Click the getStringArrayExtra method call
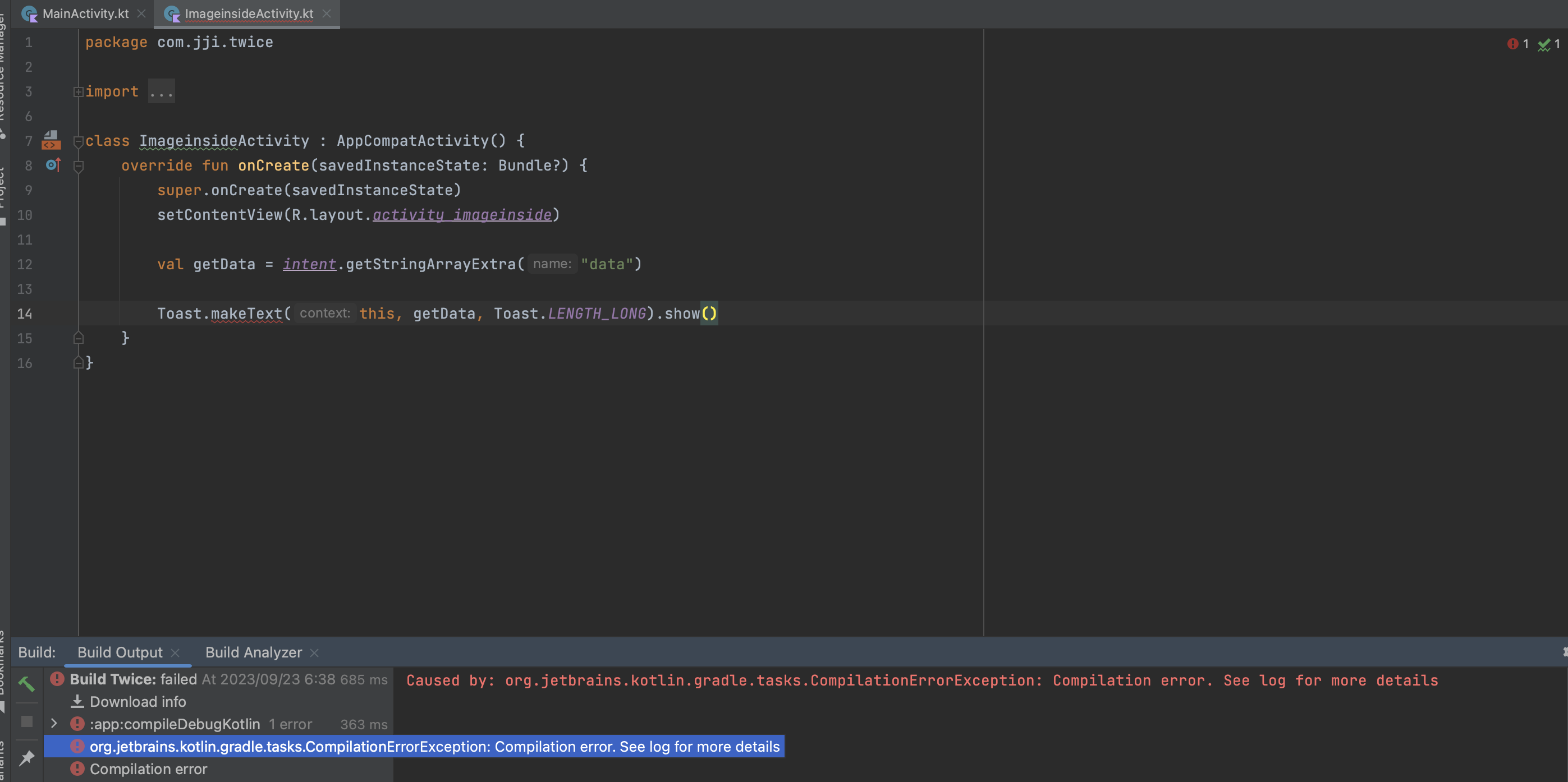The image size is (1568, 782). (x=431, y=264)
